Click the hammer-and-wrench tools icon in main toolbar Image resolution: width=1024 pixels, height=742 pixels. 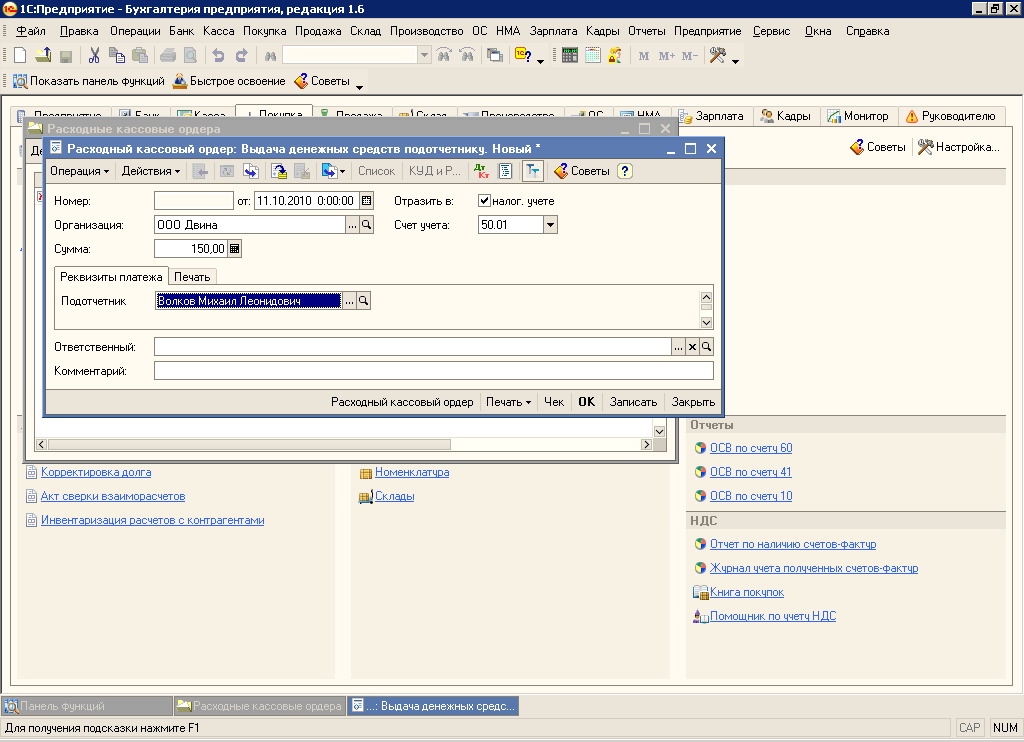click(x=717, y=56)
